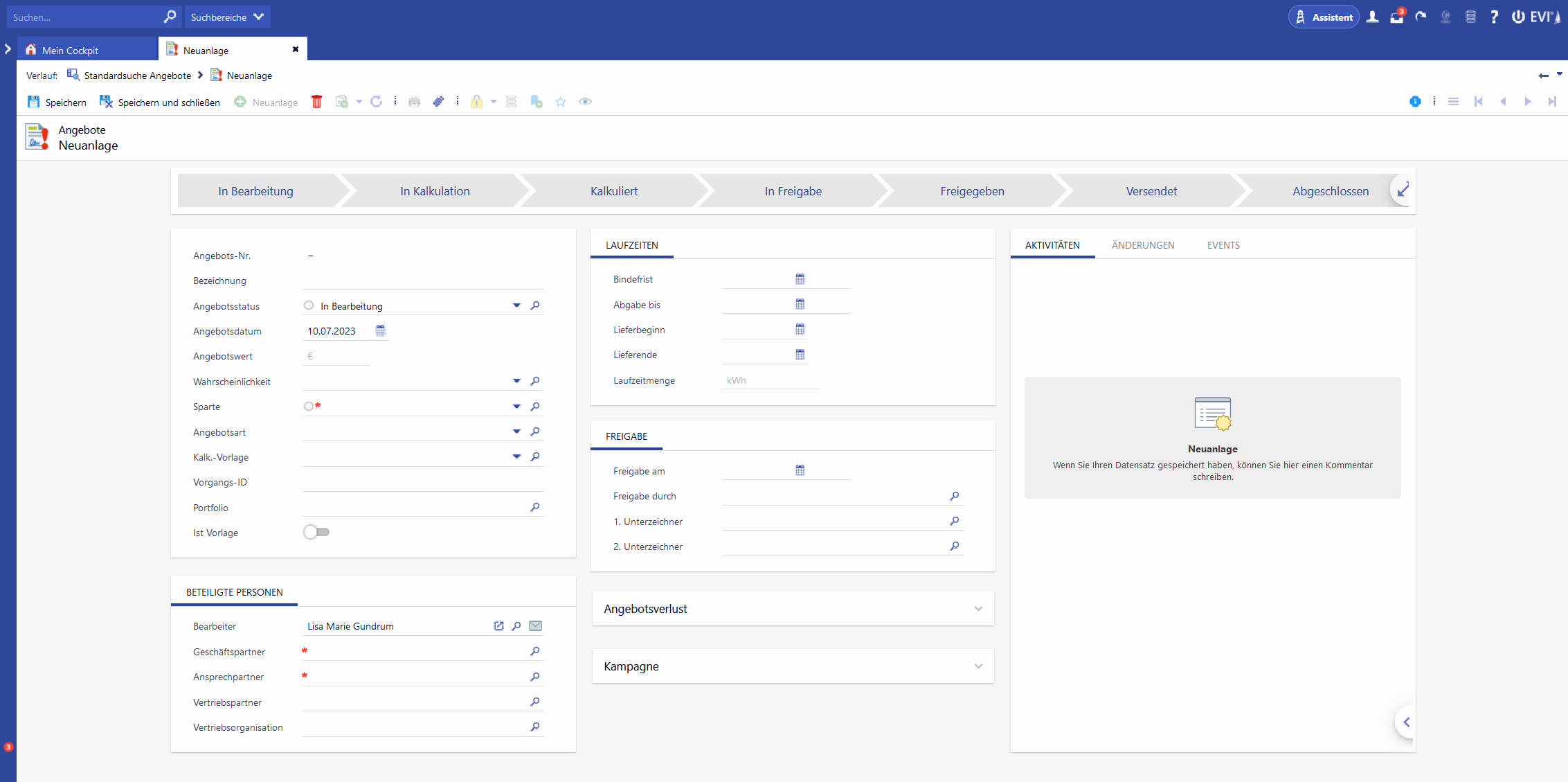Click the printer icon

point(414,102)
